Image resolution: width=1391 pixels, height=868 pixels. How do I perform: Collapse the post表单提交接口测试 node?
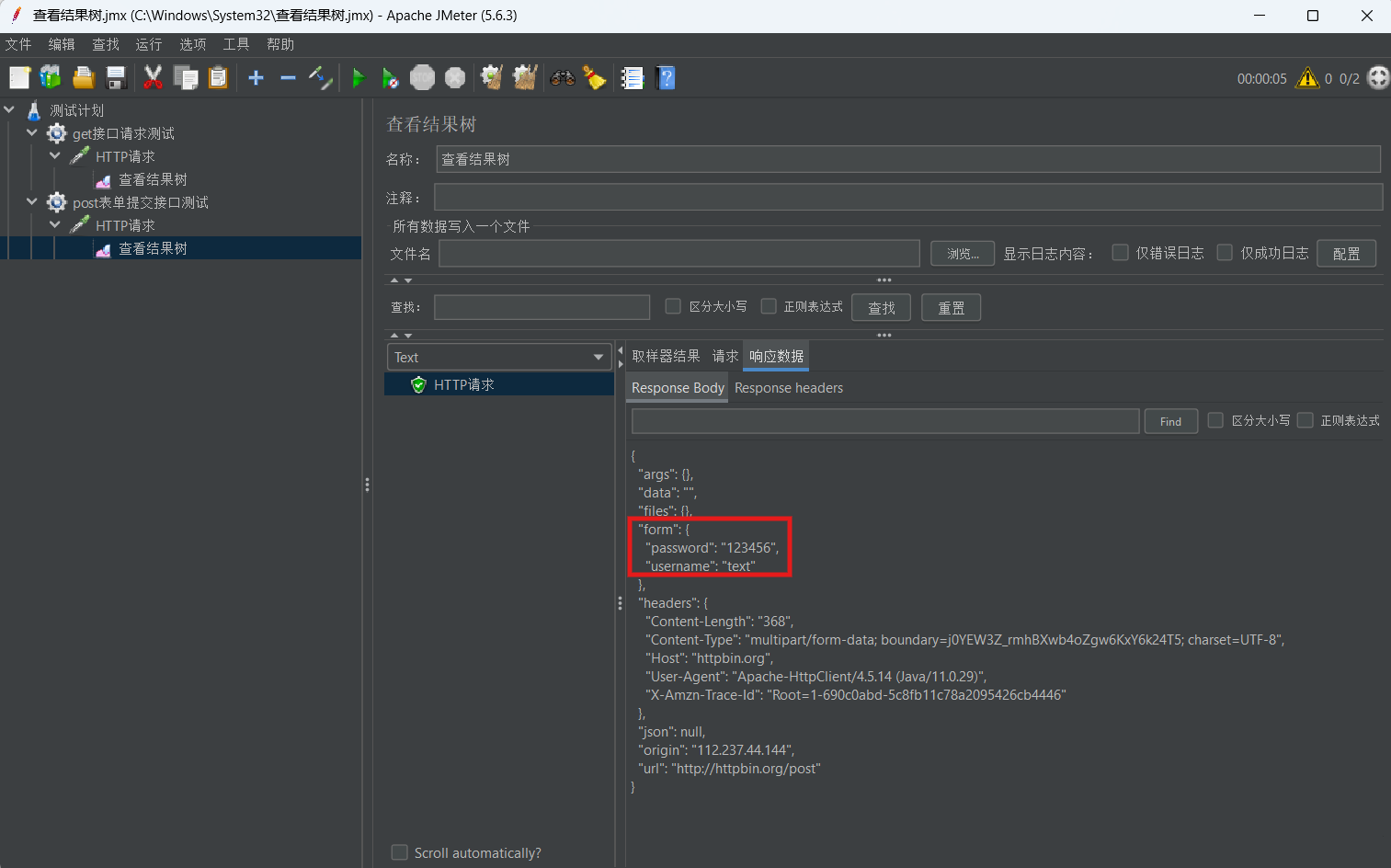pyautogui.click(x=32, y=201)
